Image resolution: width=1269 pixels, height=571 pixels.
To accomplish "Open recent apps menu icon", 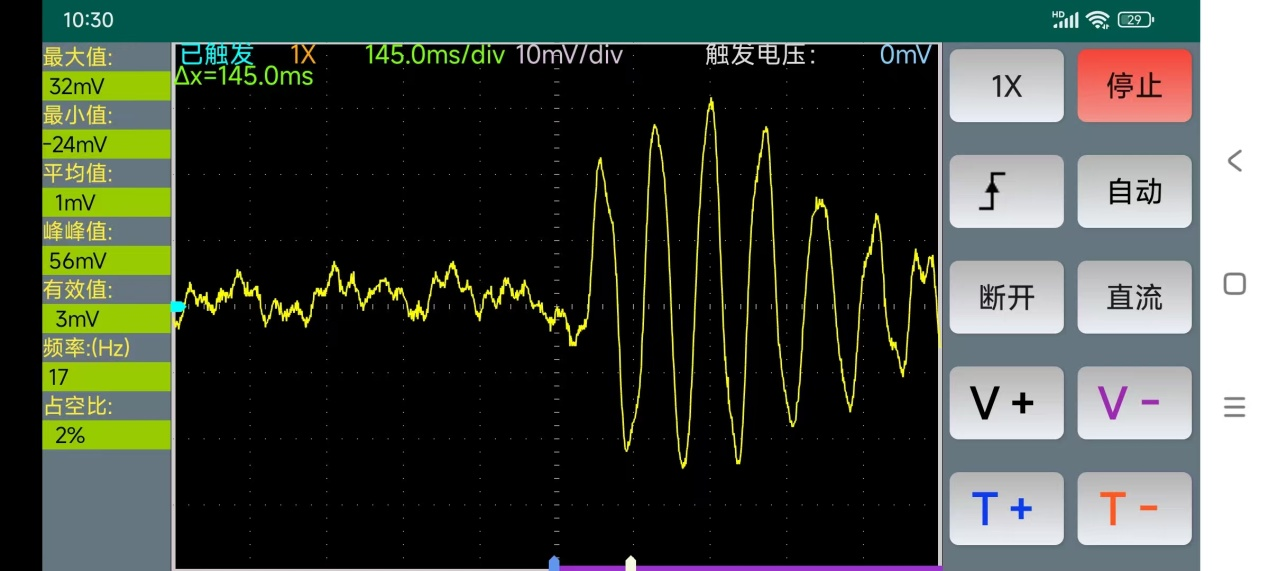I will [1235, 407].
